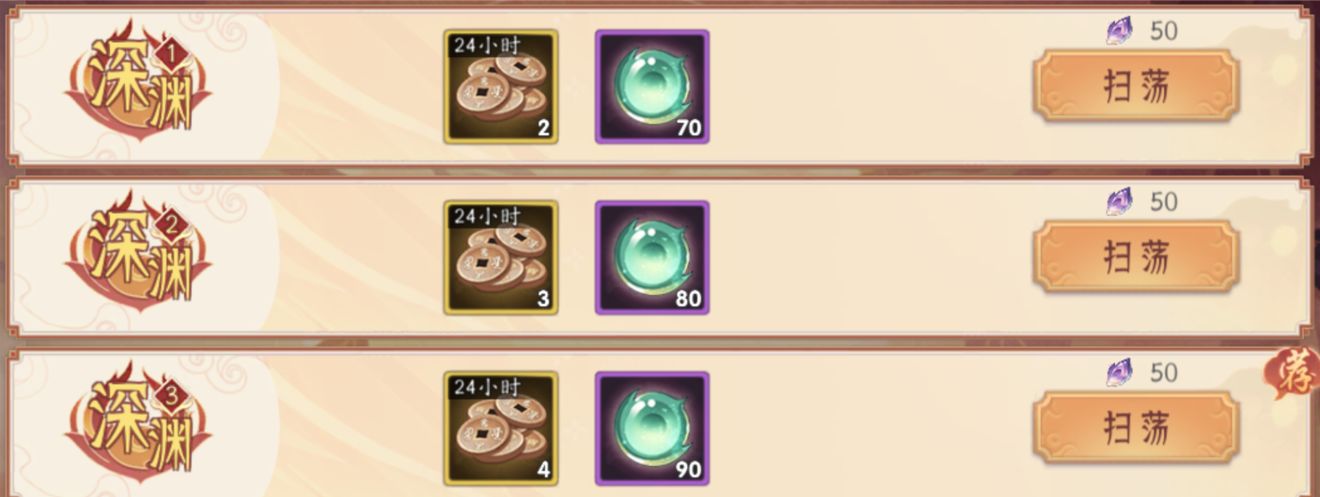Tap the purple crystal cost icon in third row
The image size is (1320, 497).
[x=1121, y=373]
